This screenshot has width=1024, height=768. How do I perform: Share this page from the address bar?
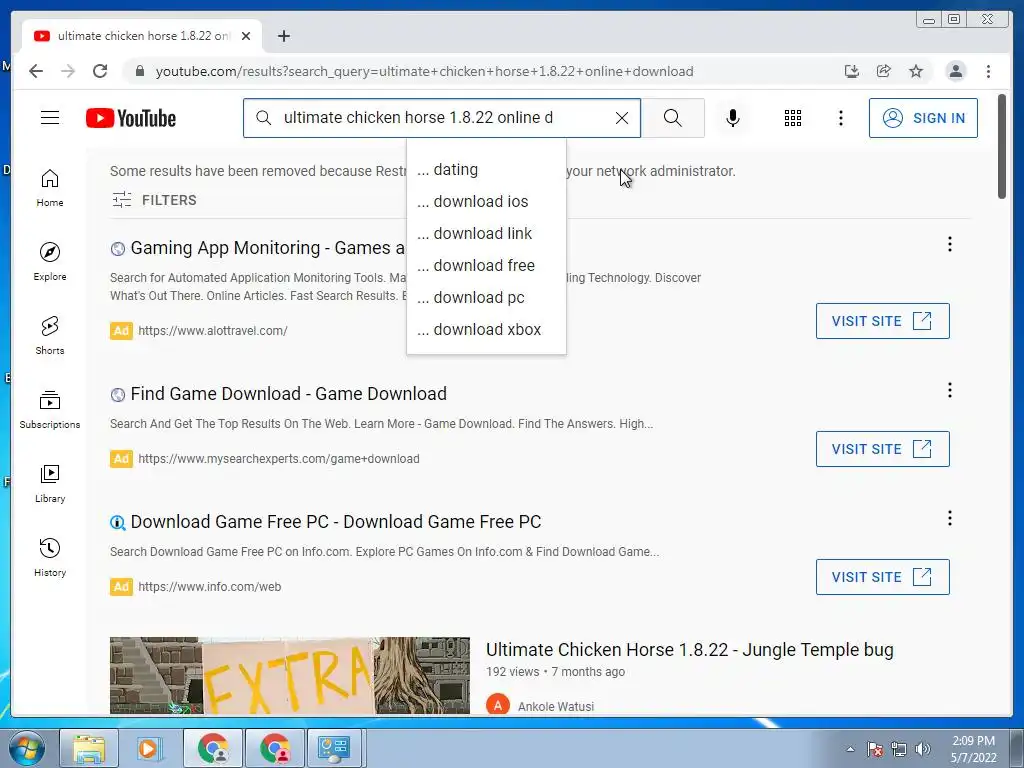(884, 71)
